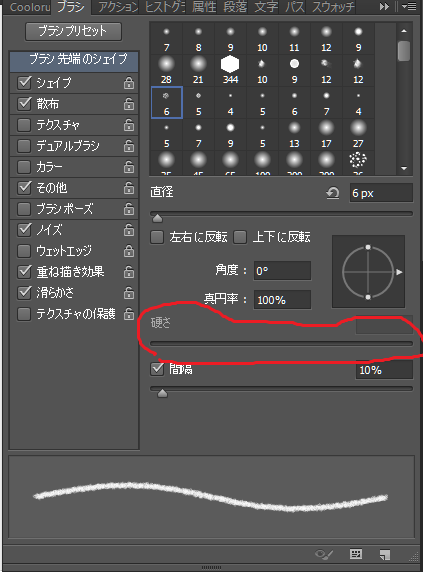This screenshot has width=423, height=572.
Task: Check the 上下に反転 flip option
Action: coord(240,237)
